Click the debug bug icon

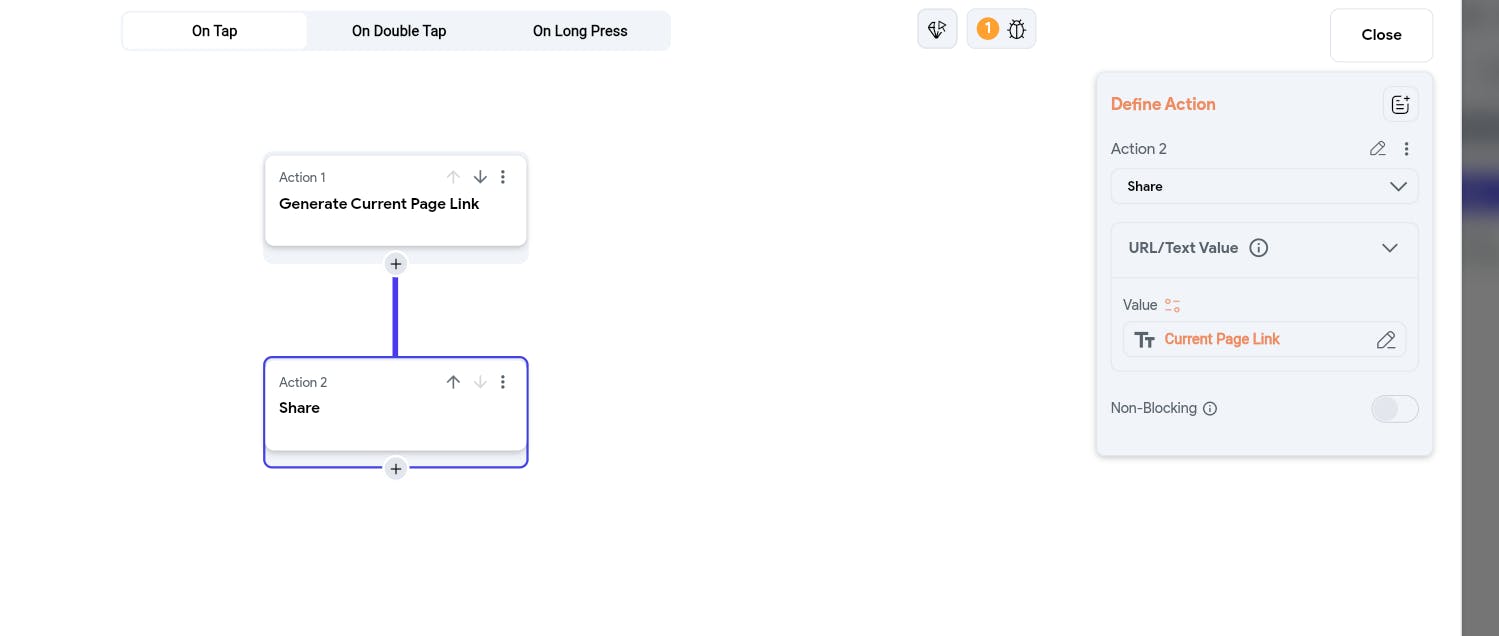click(1016, 30)
